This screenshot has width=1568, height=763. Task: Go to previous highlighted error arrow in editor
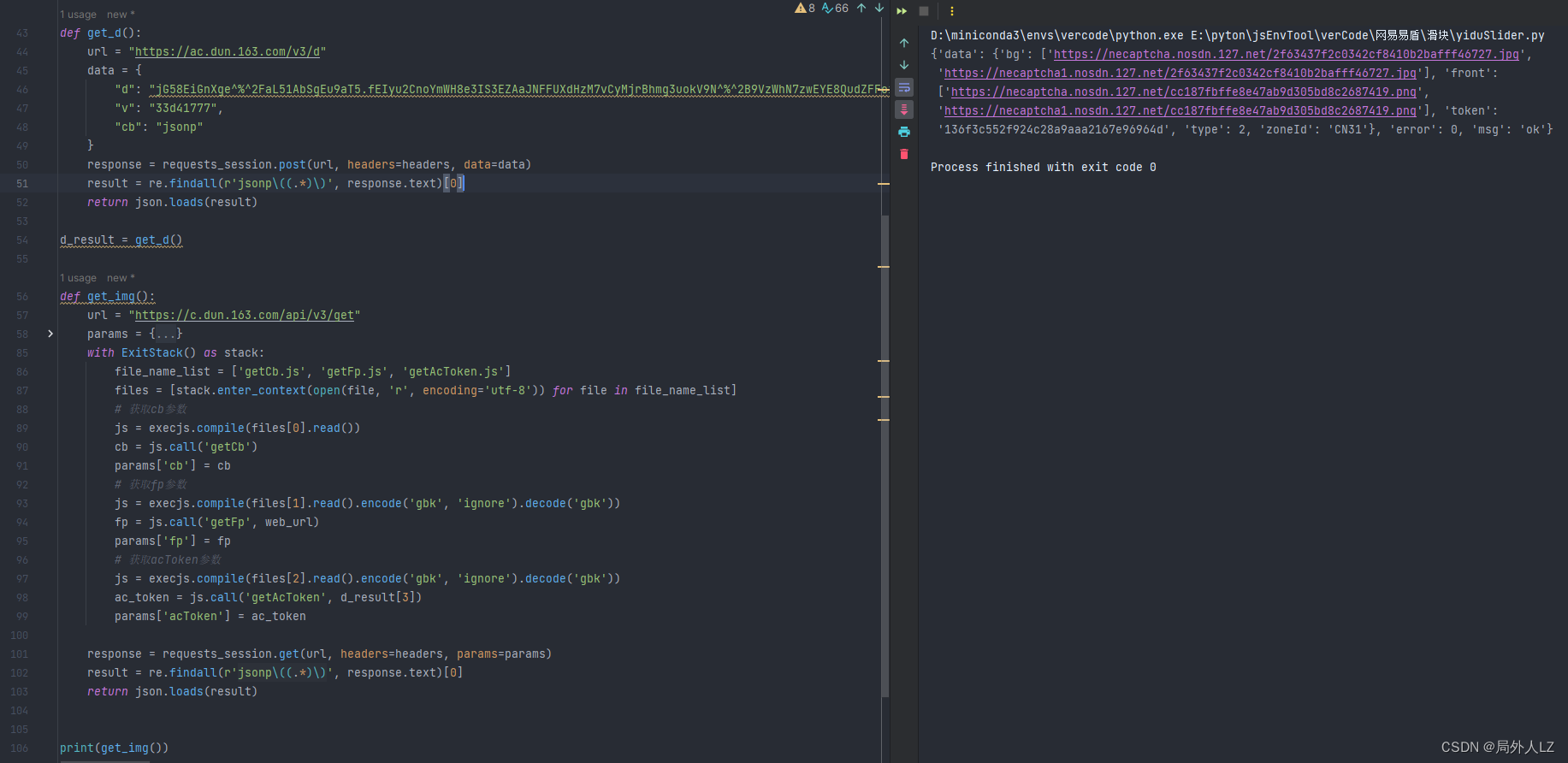point(861,9)
